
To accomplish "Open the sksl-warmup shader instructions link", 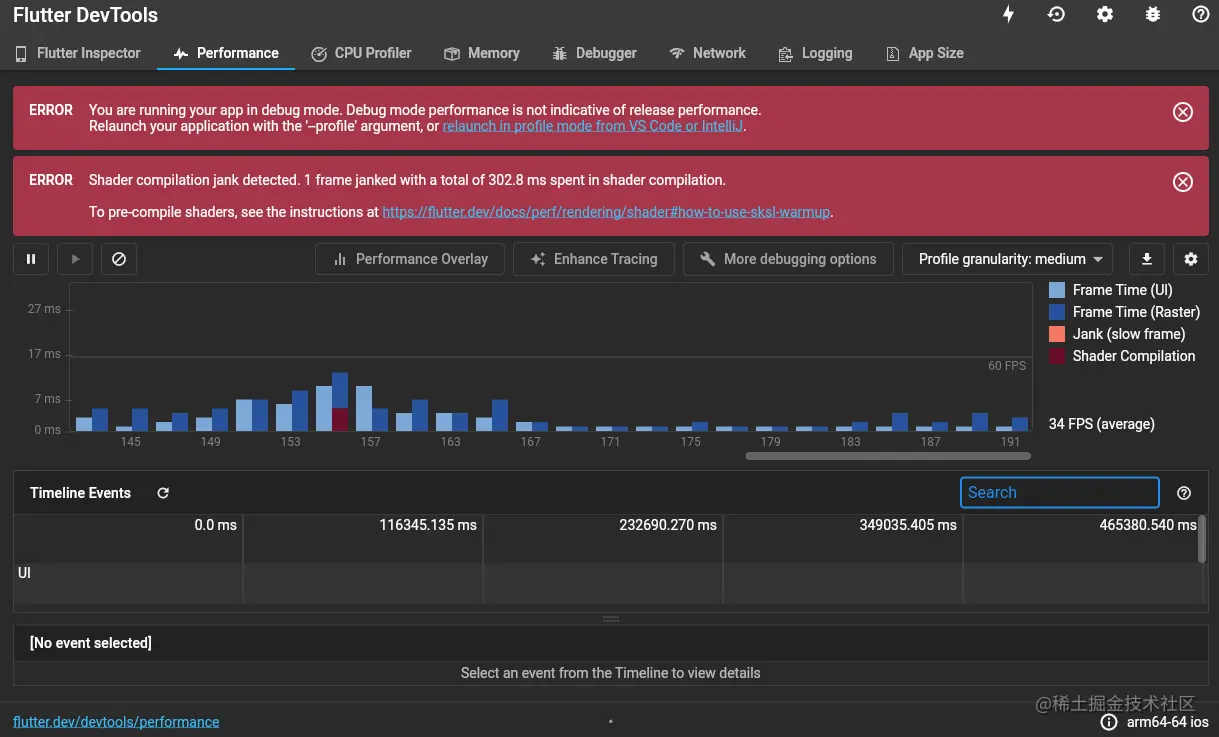I will click(607, 212).
